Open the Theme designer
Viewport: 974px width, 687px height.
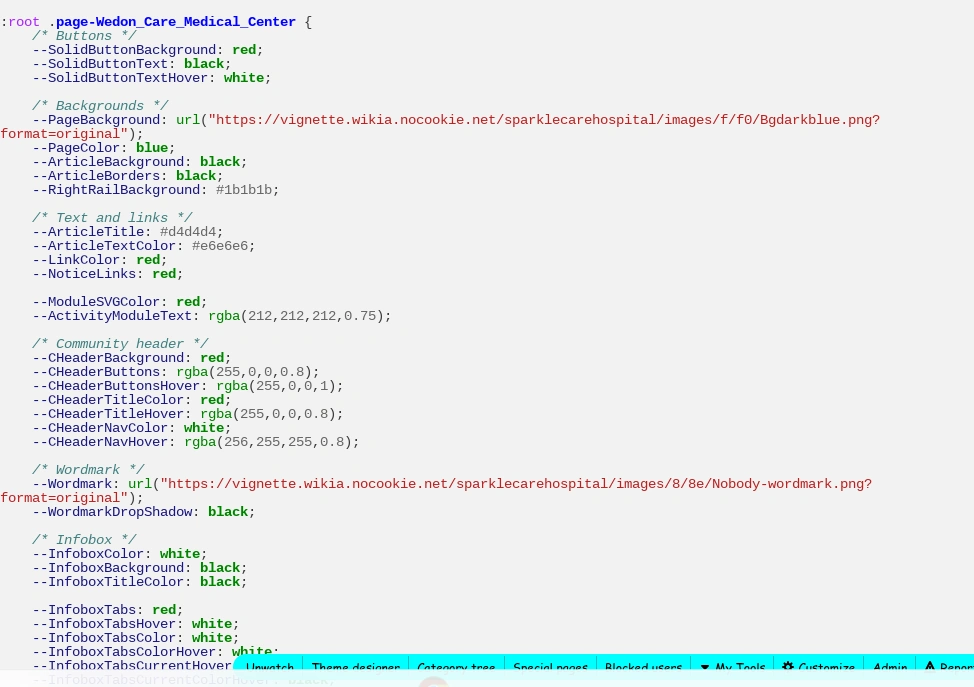click(355, 668)
